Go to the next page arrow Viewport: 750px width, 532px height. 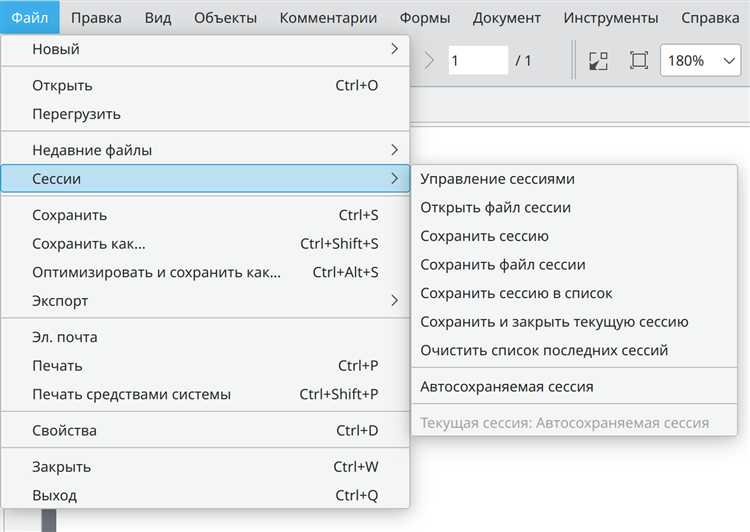pos(429,61)
